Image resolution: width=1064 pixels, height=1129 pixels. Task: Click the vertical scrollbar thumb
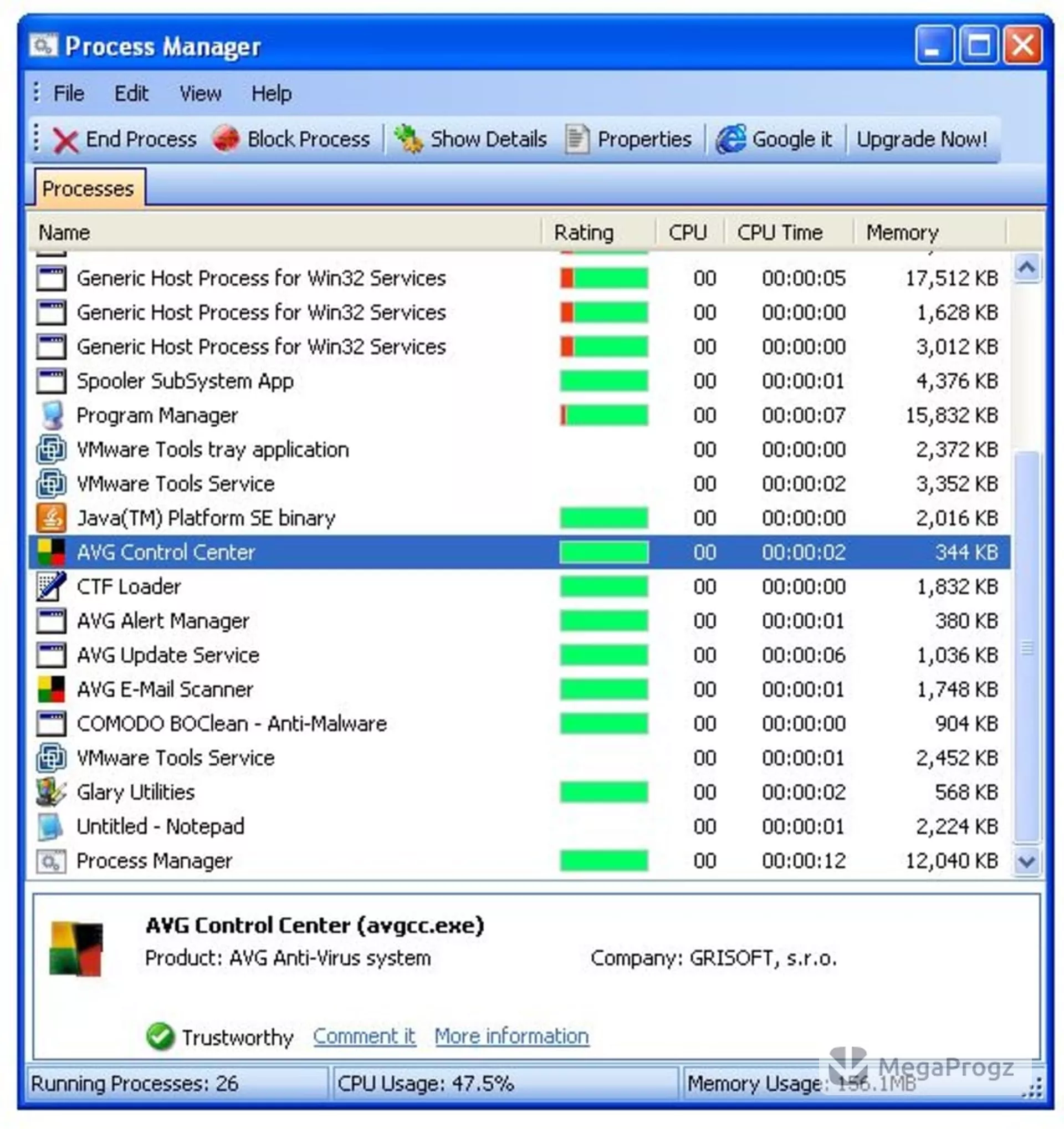(1026, 647)
